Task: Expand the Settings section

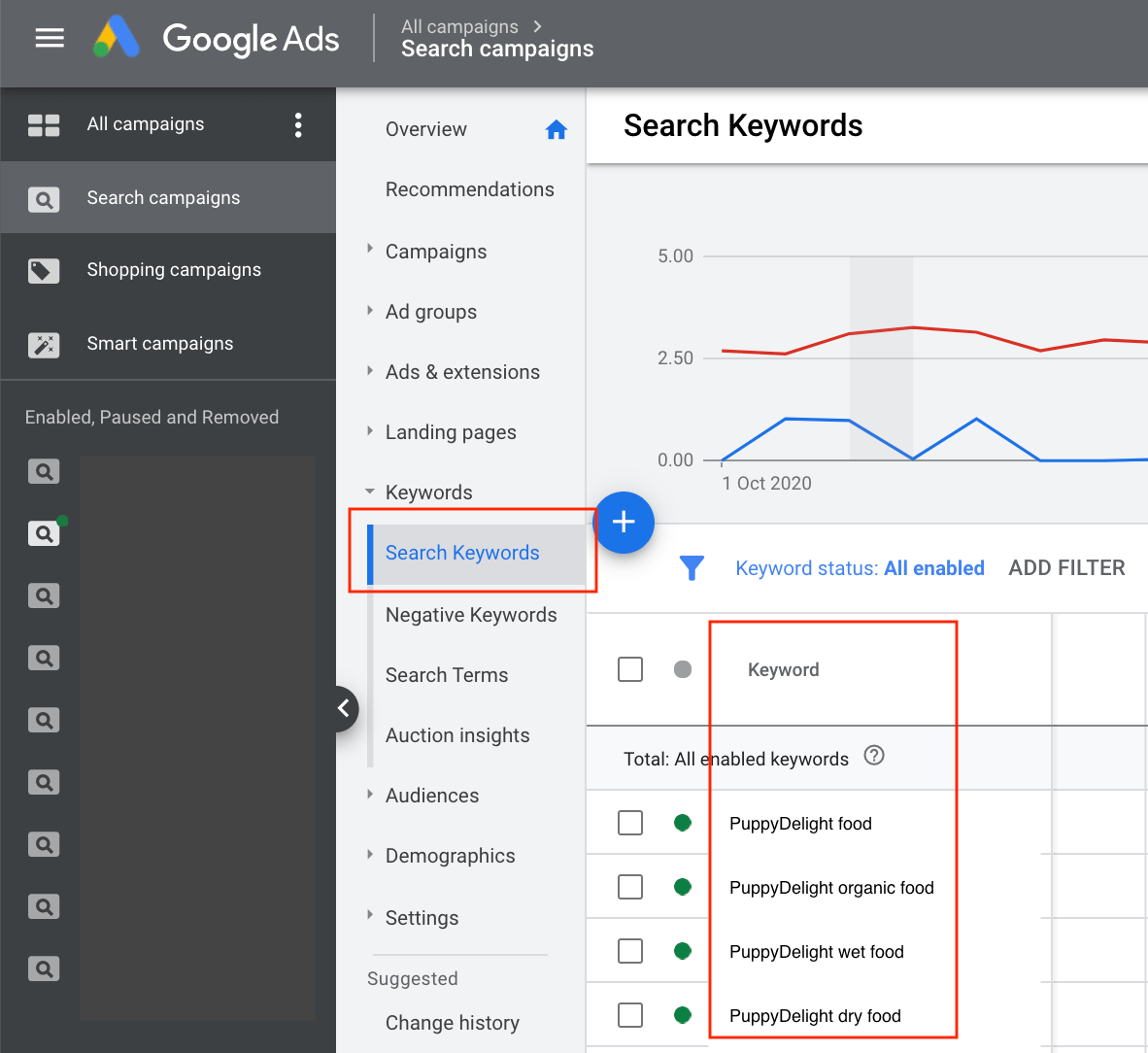Action: [370, 915]
